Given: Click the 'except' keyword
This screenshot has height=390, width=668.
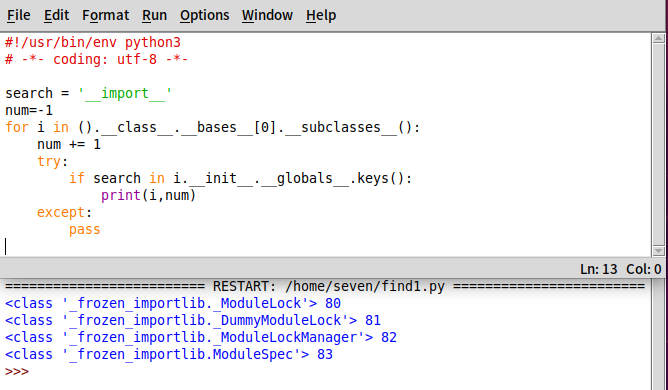Looking at the screenshot, I should 61,212.
